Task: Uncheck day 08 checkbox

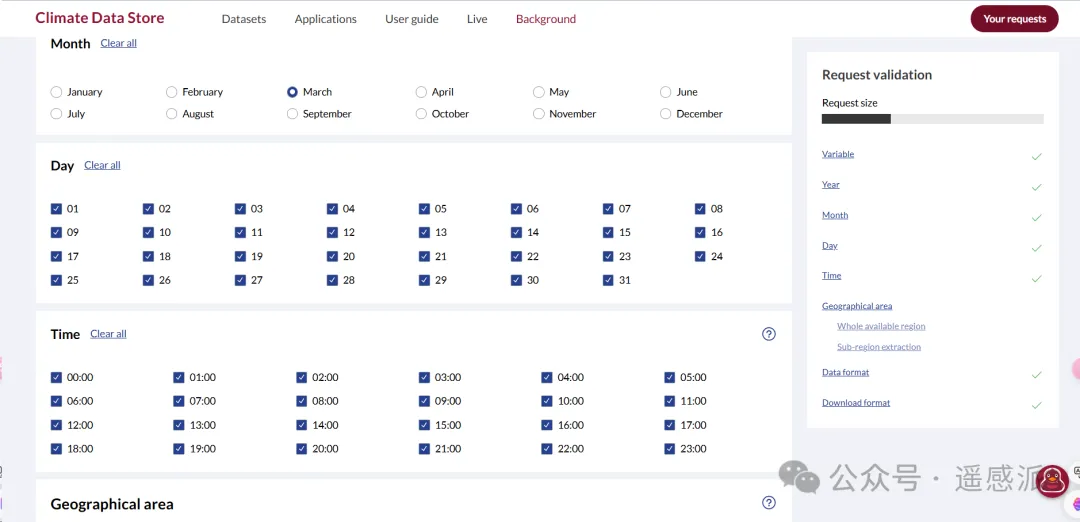Action: coord(700,209)
